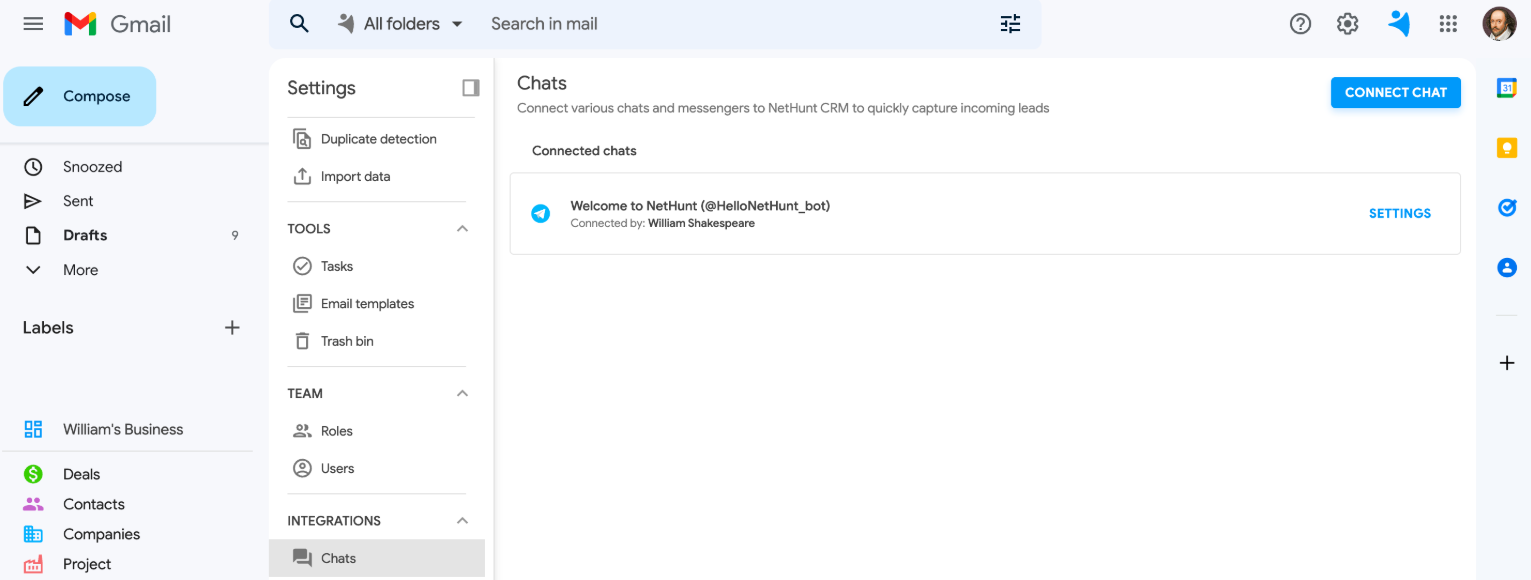Click the Snoozed clock icon

pyautogui.click(x=33, y=167)
